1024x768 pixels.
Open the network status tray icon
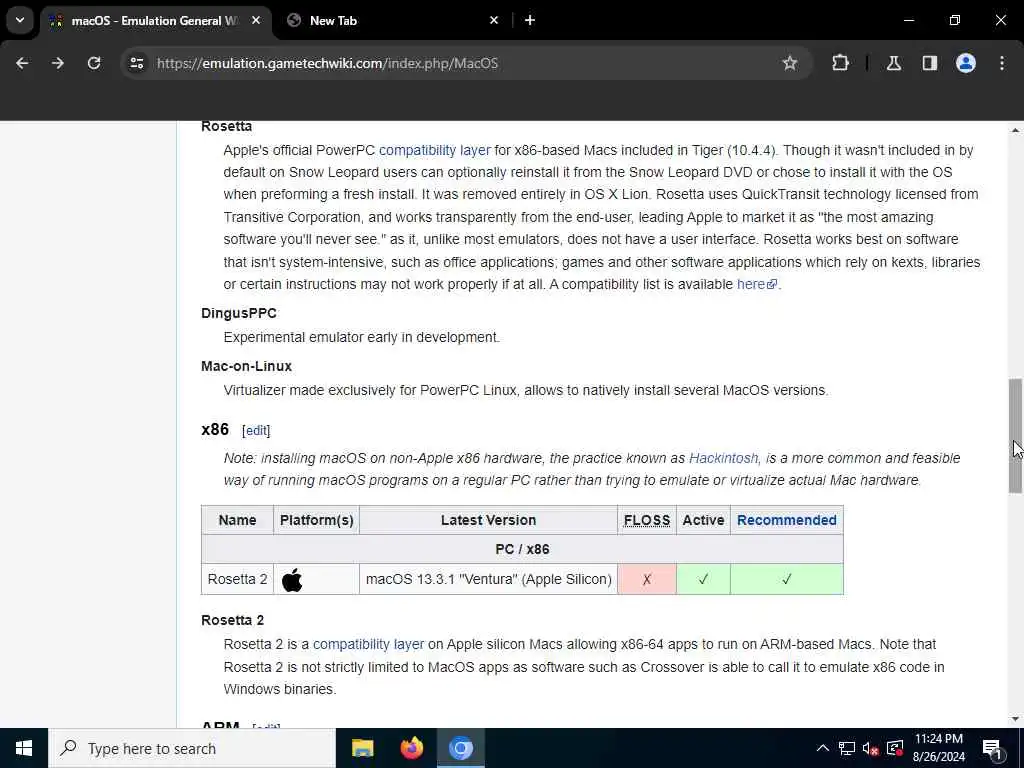pos(847,748)
